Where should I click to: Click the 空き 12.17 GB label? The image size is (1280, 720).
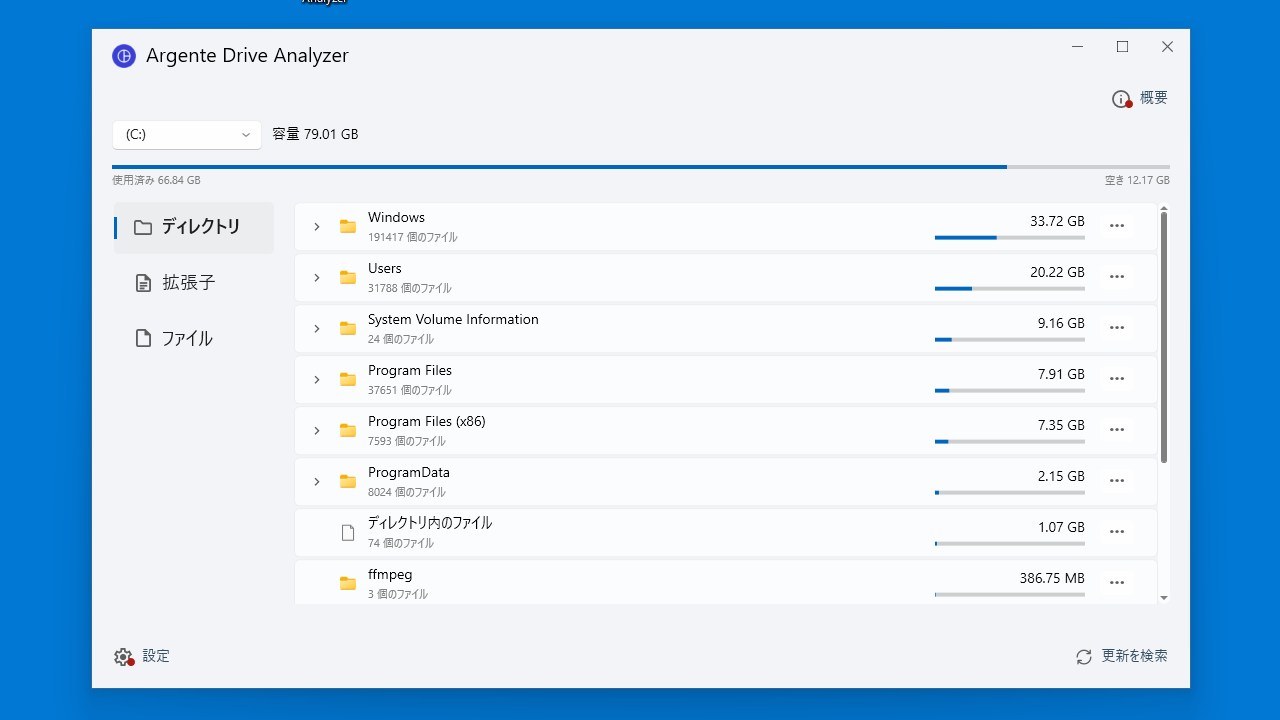pyautogui.click(x=1137, y=181)
